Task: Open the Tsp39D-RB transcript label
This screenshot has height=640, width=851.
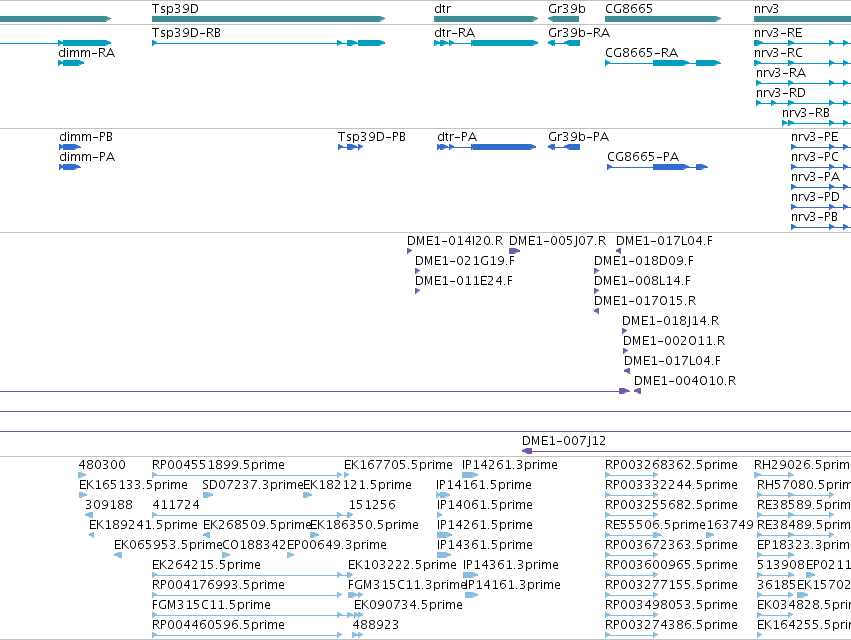Action: click(186, 33)
